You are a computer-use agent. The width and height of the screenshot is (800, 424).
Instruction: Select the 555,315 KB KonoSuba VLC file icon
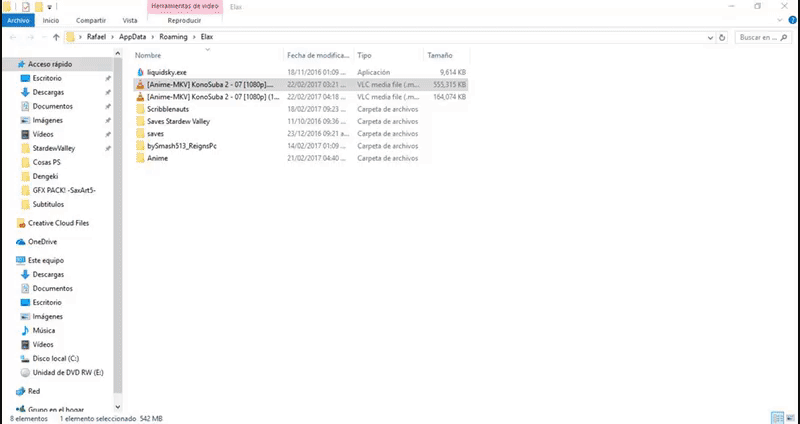point(141,85)
